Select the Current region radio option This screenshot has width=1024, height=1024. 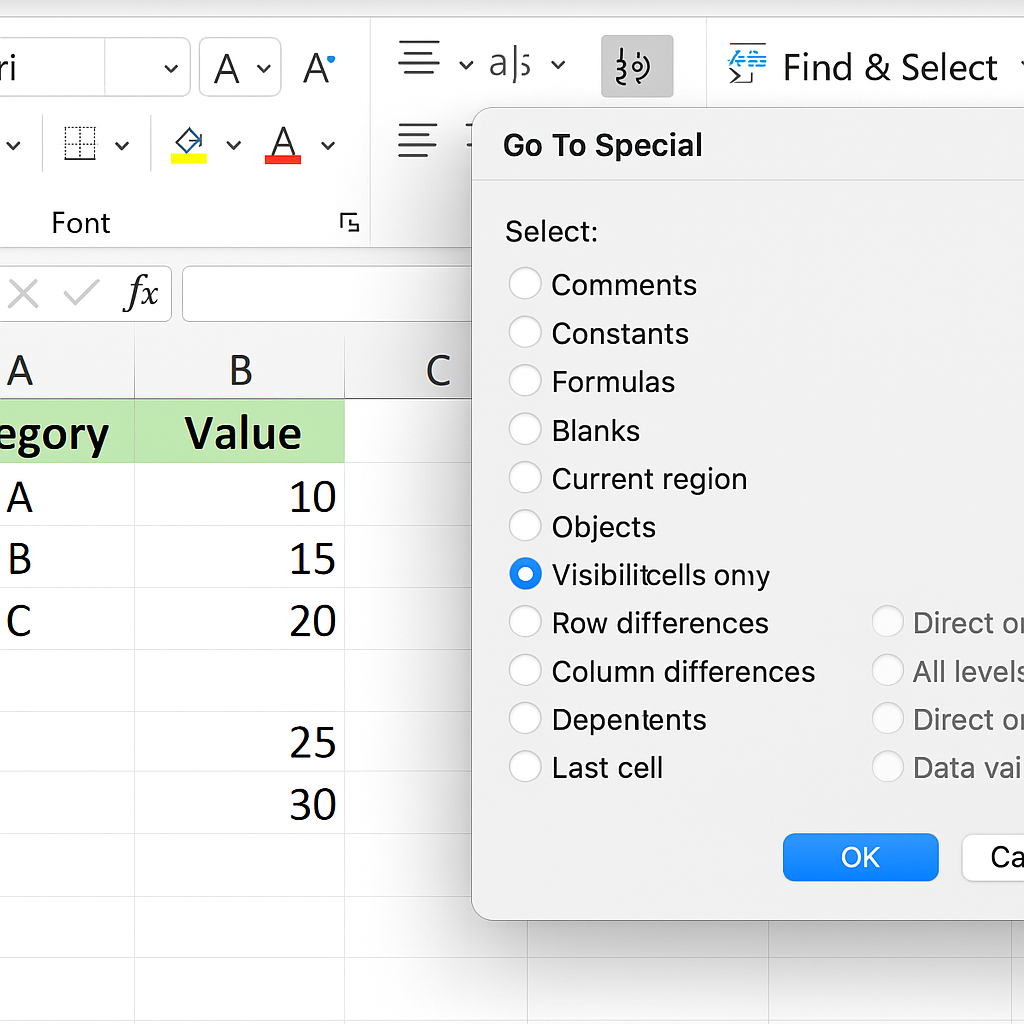525,478
